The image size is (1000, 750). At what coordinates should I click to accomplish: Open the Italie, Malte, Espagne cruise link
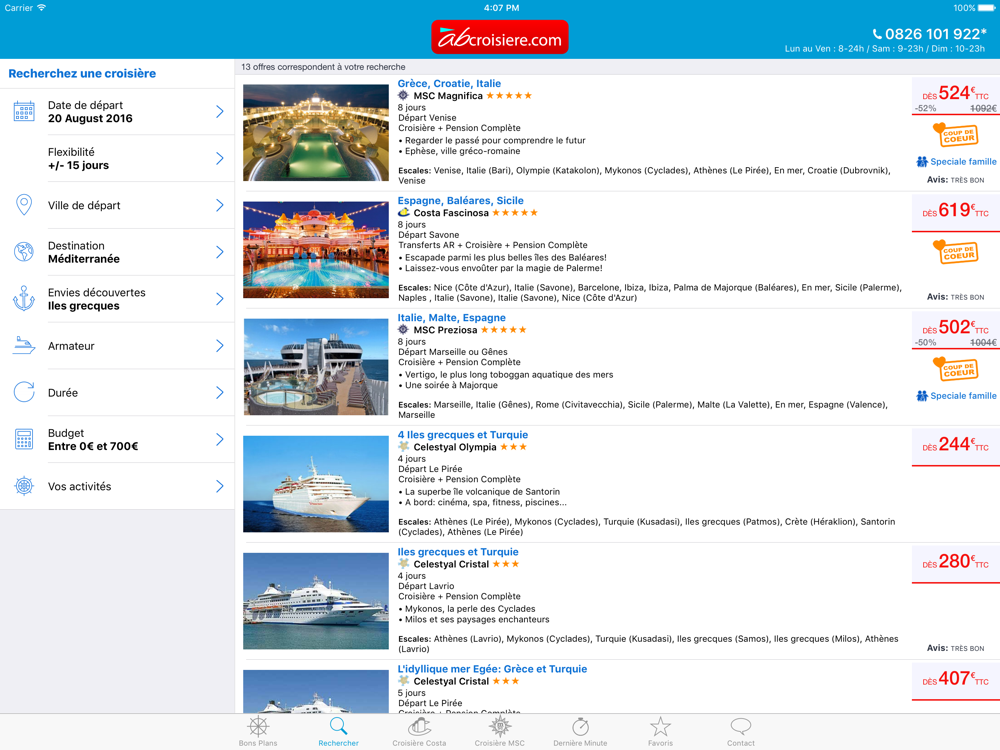point(452,318)
